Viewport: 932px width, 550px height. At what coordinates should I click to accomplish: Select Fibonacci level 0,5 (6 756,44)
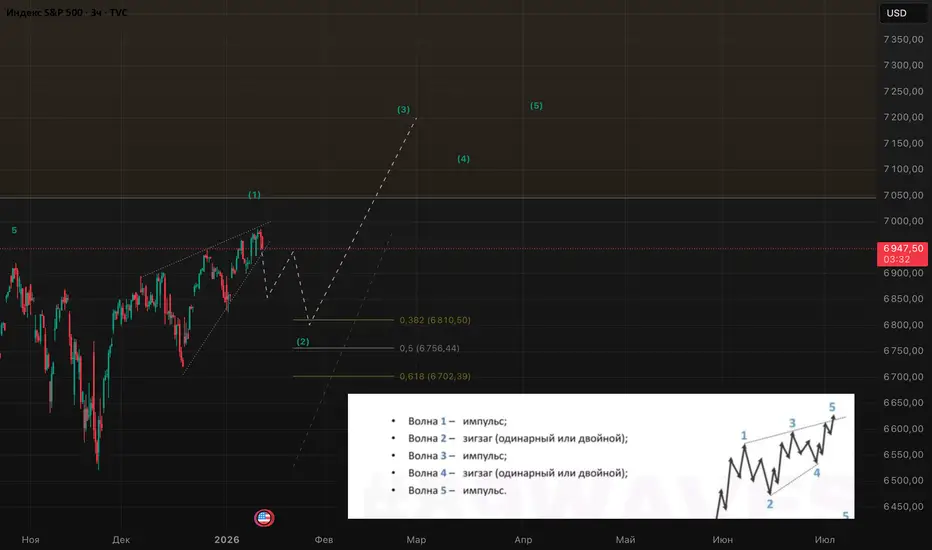point(429,348)
